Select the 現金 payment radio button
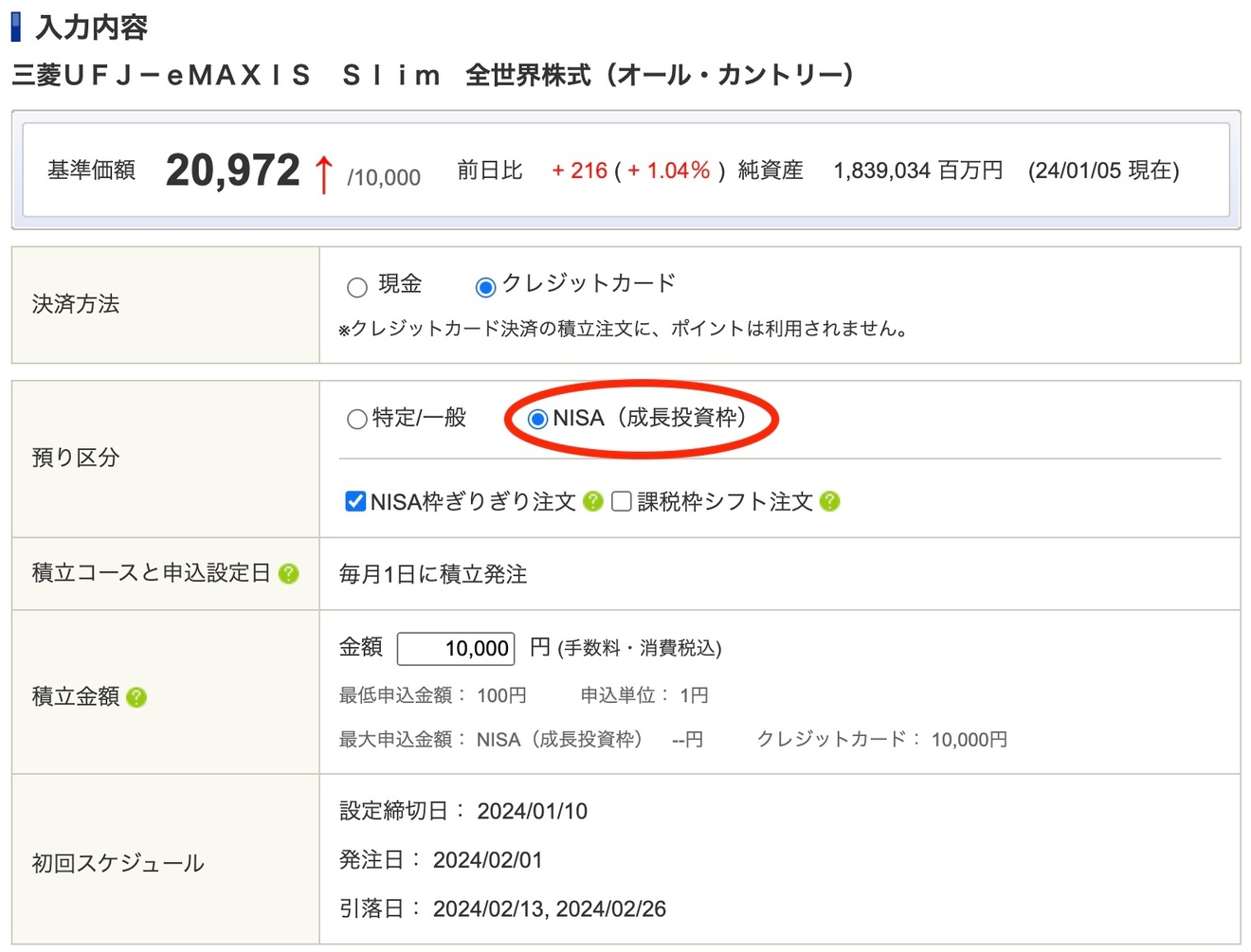This screenshot has width=1251, height=952. point(357,287)
